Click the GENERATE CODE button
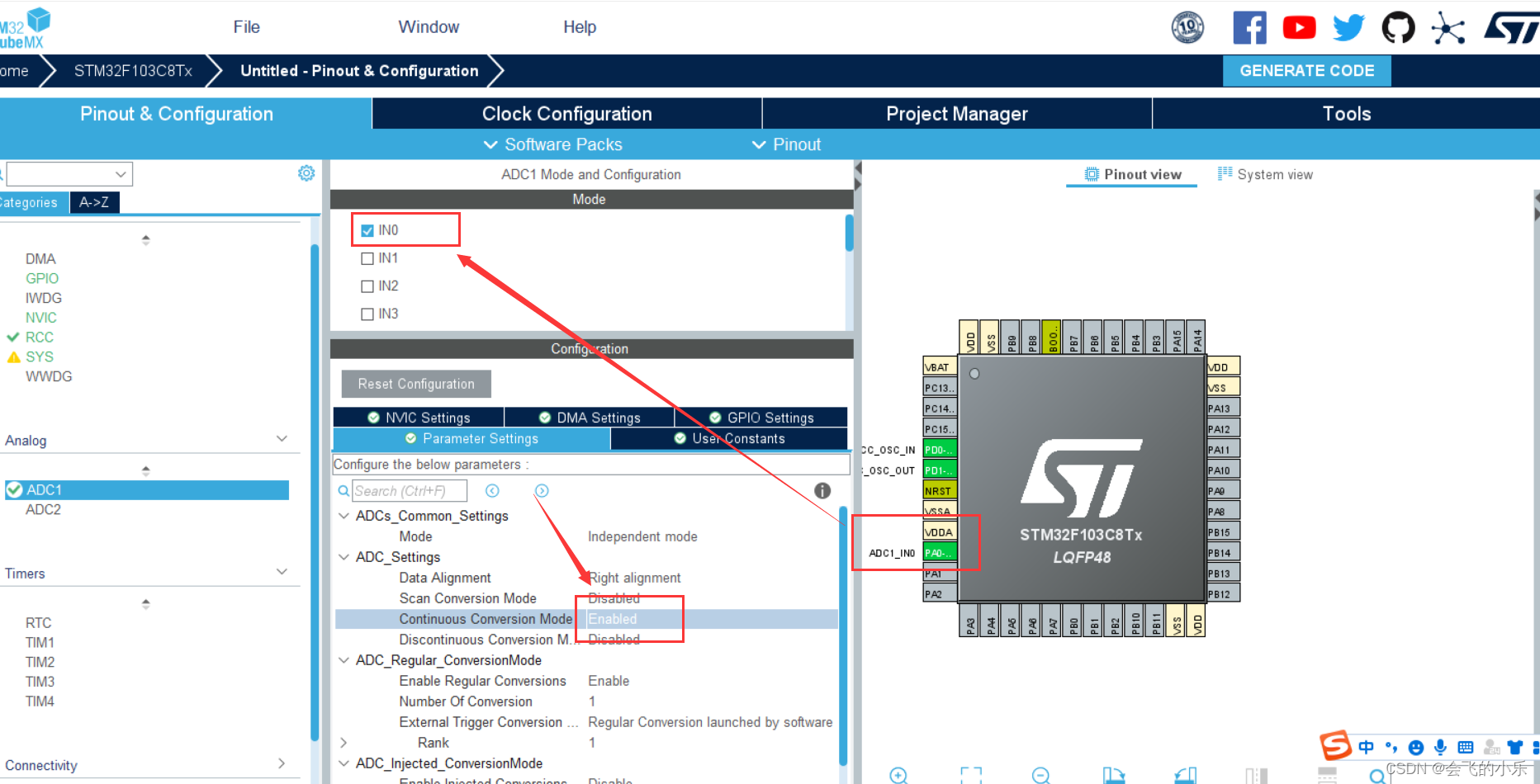Image resolution: width=1540 pixels, height=784 pixels. [x=1306, y=70]
